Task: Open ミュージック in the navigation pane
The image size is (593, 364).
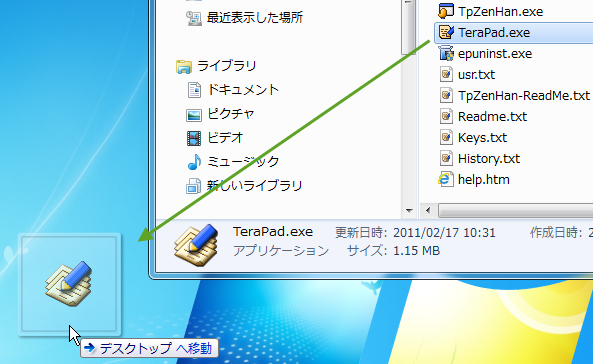Action: pos(243,162)
